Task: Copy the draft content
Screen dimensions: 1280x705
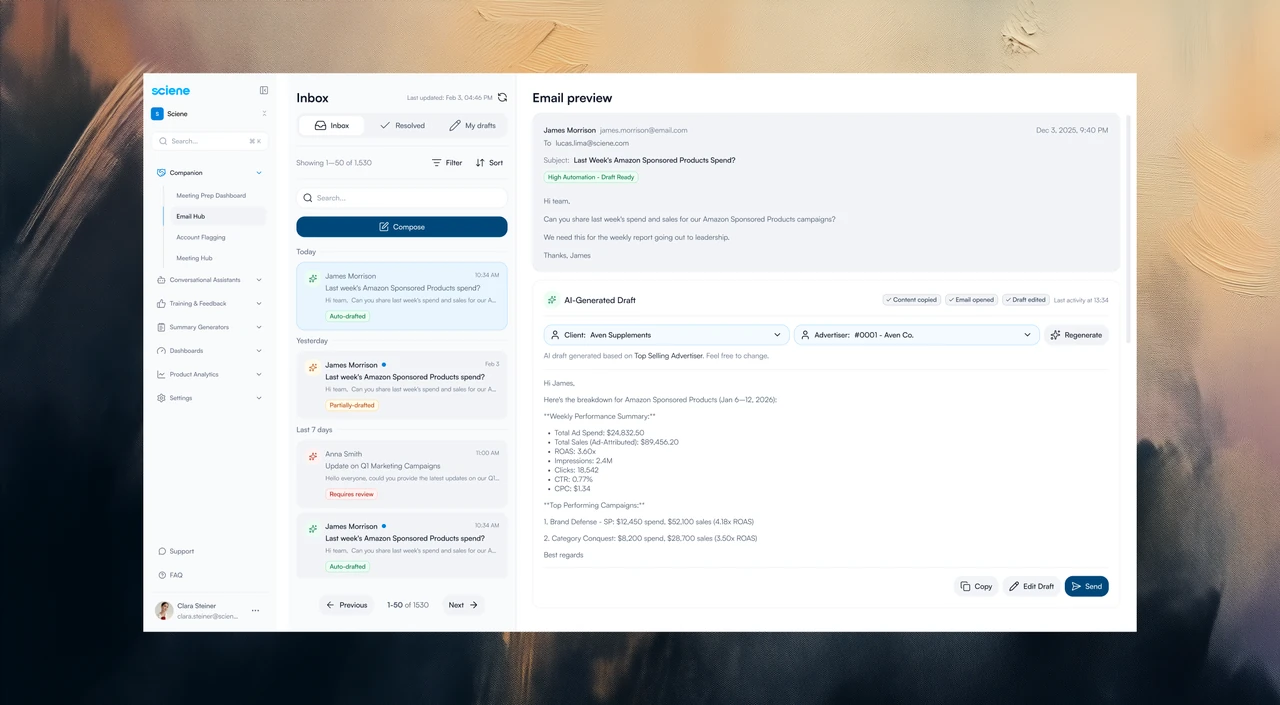Action: [976, 586]
